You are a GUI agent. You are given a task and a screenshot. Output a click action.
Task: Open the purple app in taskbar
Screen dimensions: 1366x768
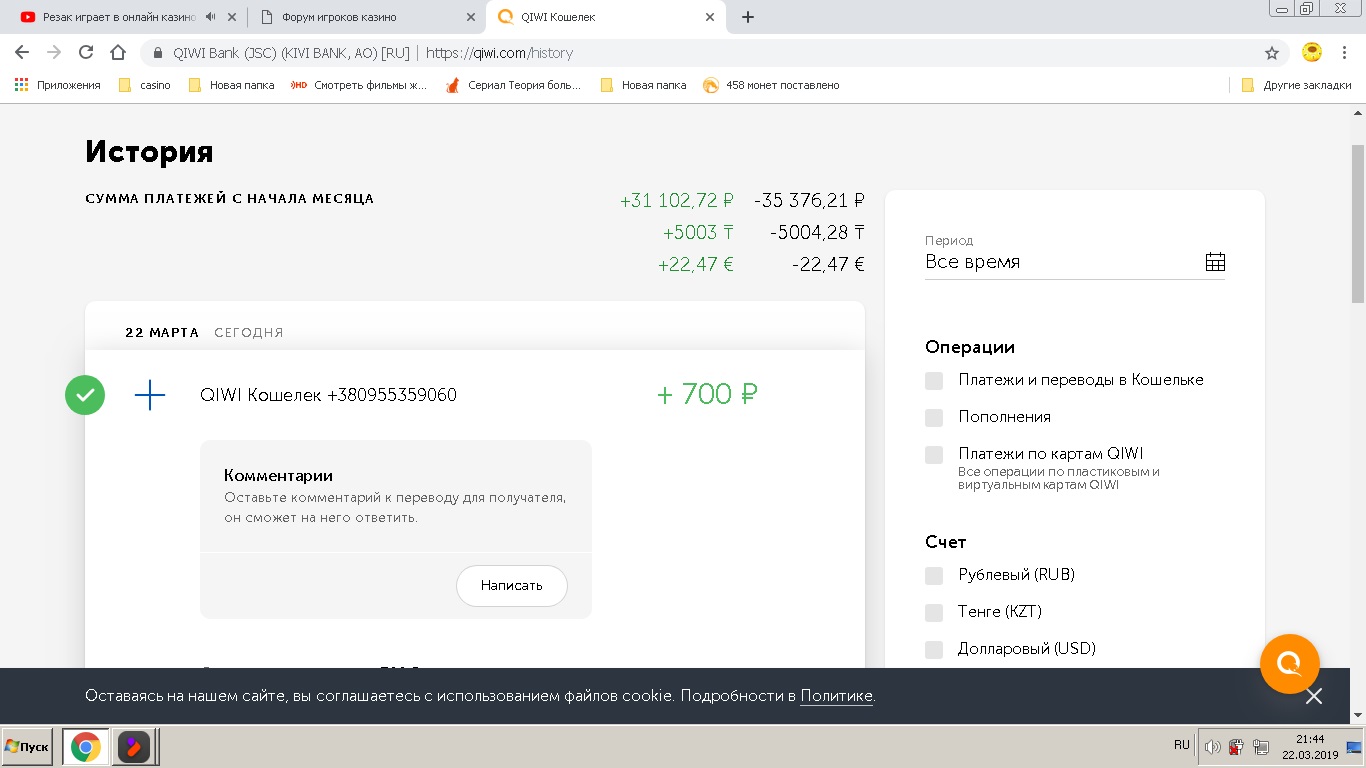[x=134, y=747]
